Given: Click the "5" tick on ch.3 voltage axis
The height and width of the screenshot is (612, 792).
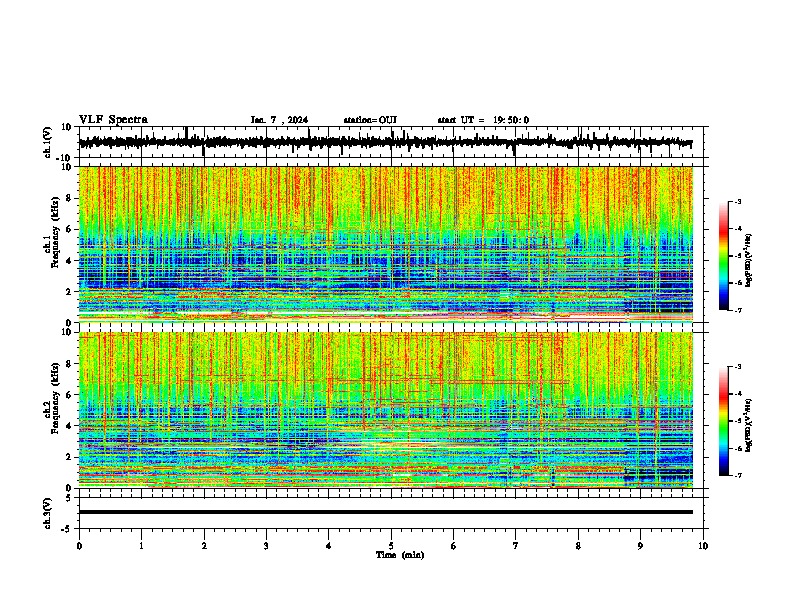Looking at the screenshot, I should point(70,498).
